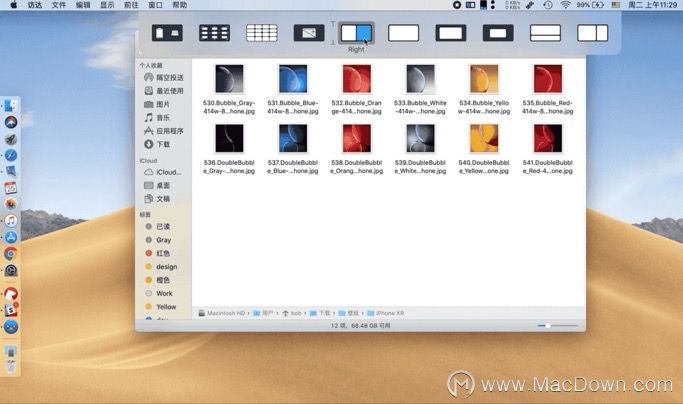This screenshot has height=404, width=683.
Task: Pick the white 4x4 grid layout
Action: pos(261,33)
